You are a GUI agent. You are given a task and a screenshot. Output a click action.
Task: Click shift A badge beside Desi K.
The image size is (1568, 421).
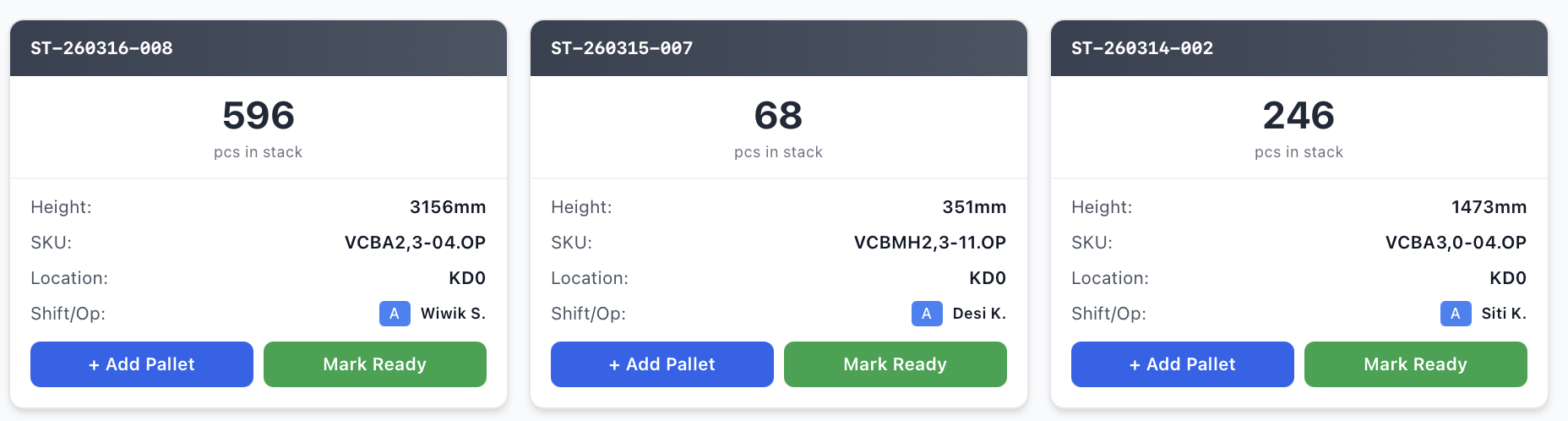(x=927, y=314)
